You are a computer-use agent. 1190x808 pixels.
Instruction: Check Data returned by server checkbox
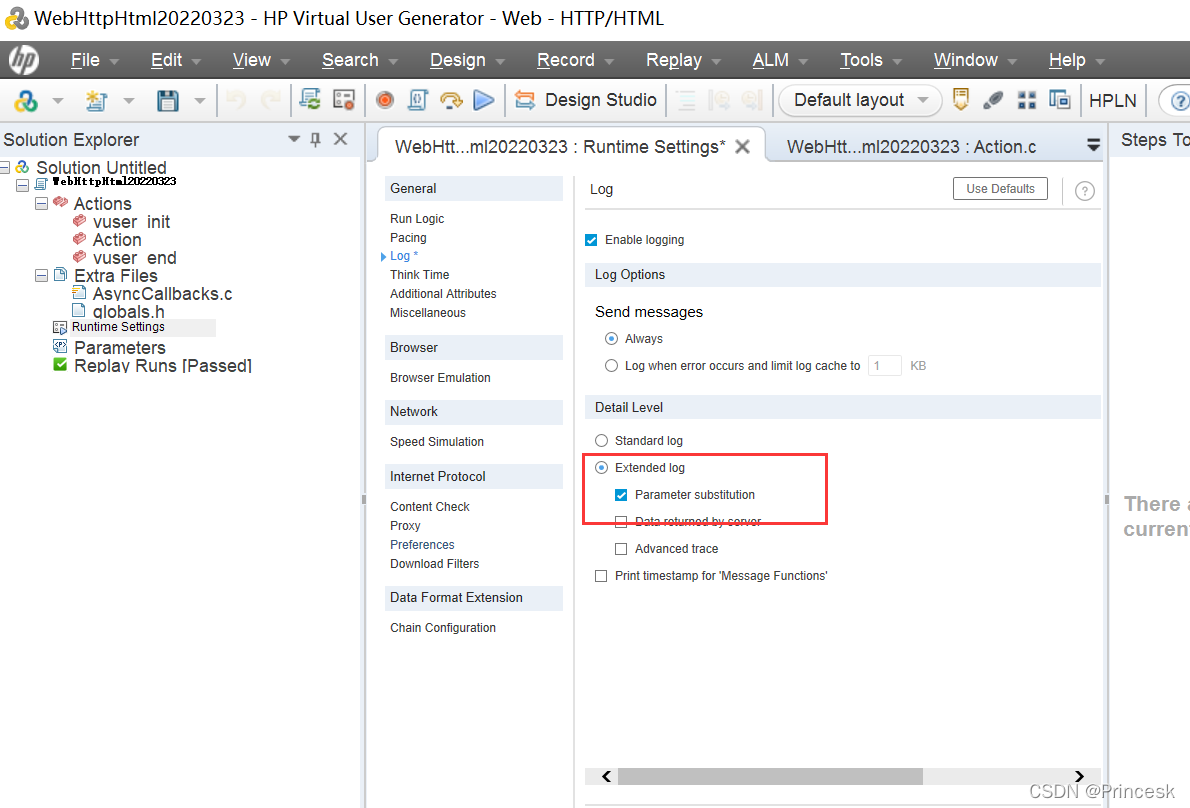621,522
